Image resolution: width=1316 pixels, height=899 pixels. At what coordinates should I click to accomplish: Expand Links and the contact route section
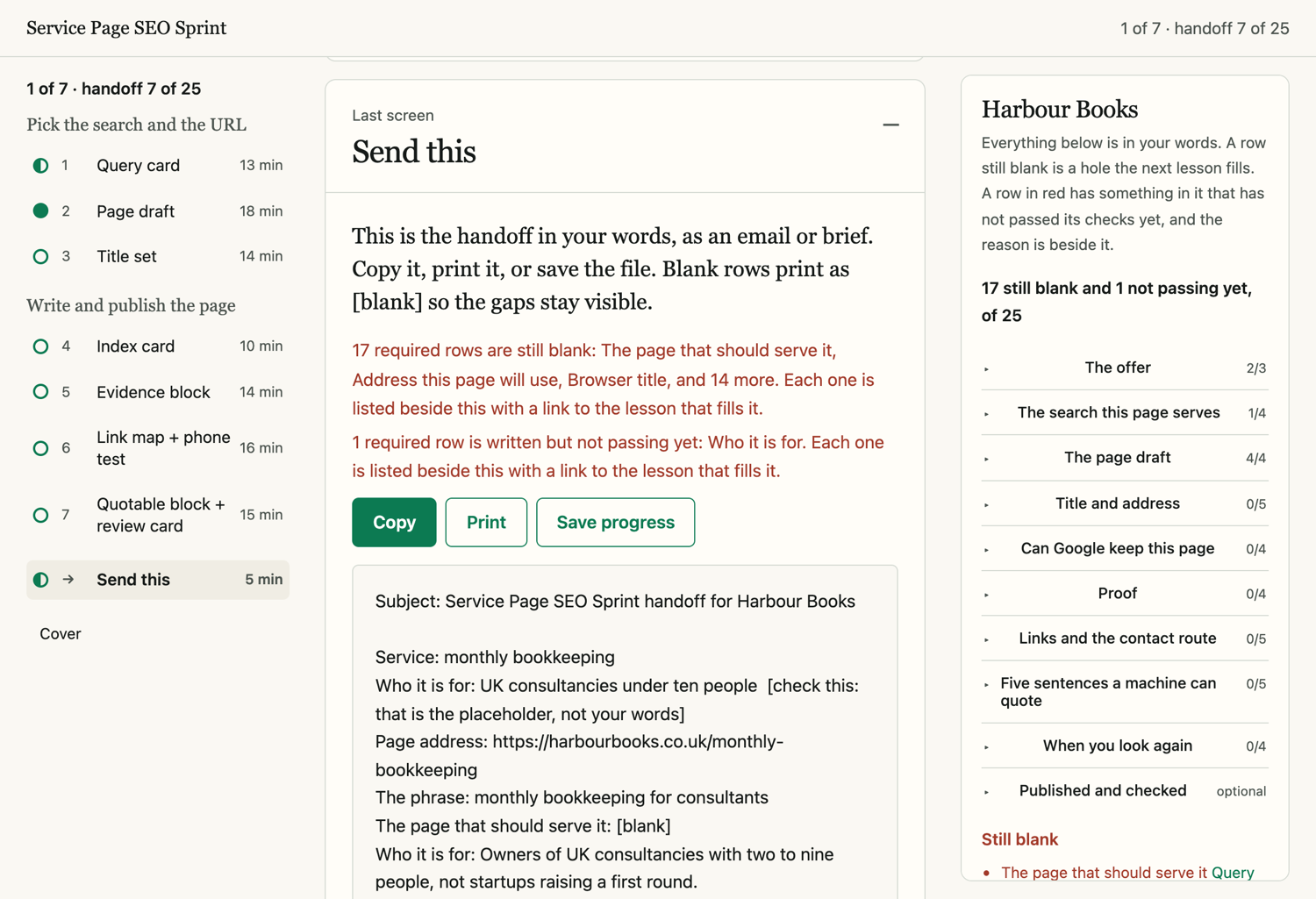point(1125,639)
